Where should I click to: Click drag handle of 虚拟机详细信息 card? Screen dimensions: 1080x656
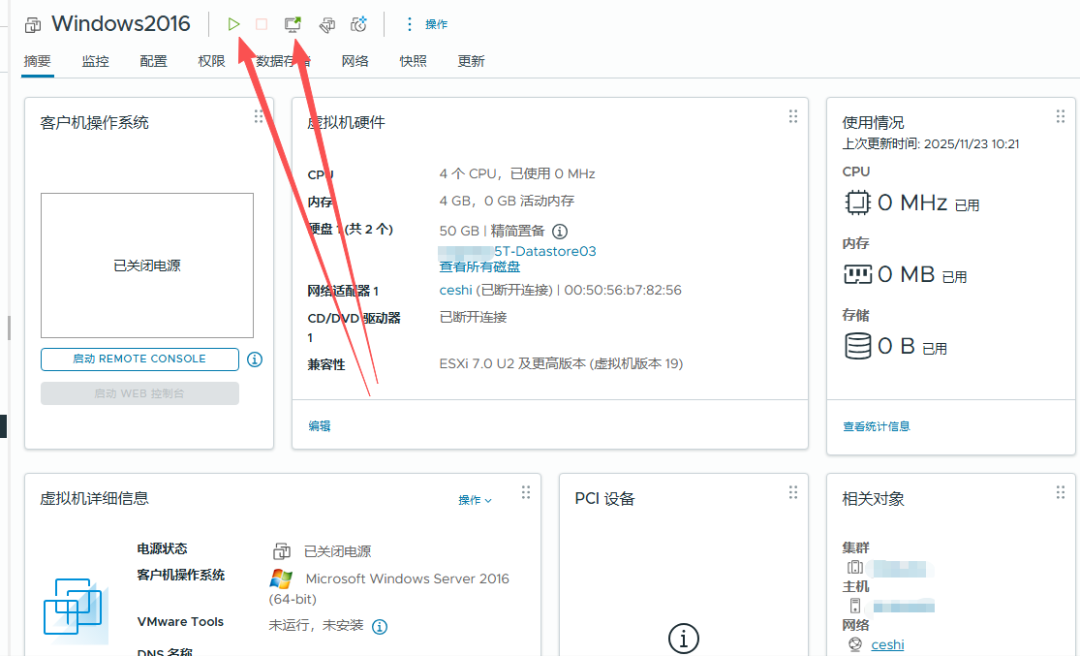[526, 492]
